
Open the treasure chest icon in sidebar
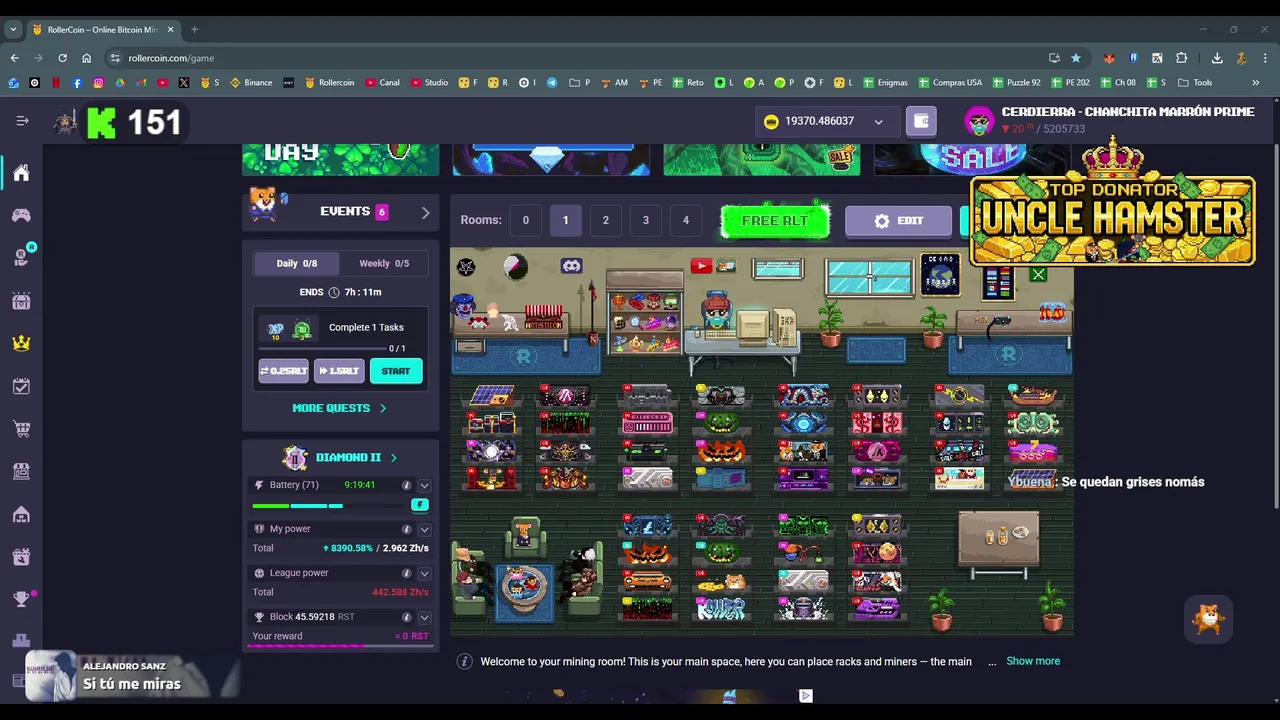coord(21,301)
